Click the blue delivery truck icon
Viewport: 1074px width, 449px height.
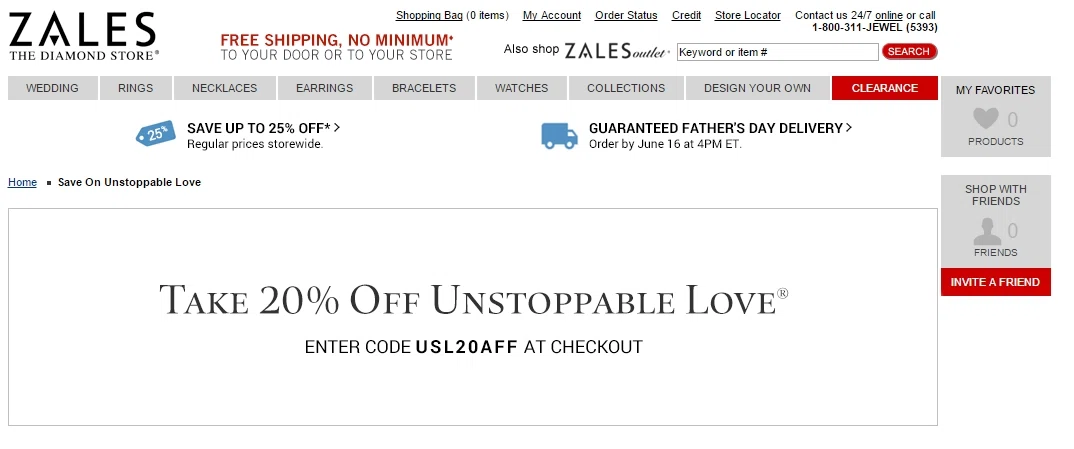coord(560,136)
